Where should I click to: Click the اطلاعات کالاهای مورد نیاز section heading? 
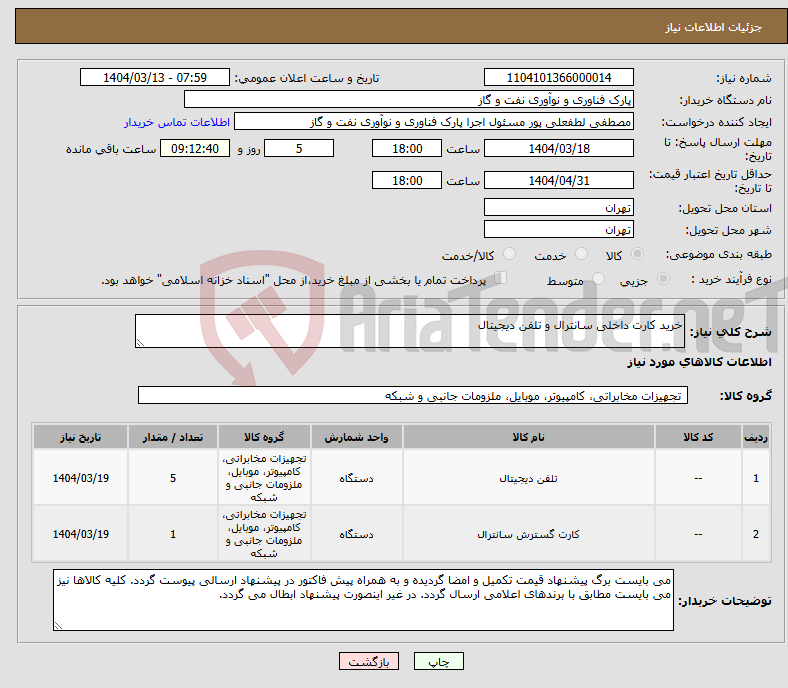tap(699, 362)
